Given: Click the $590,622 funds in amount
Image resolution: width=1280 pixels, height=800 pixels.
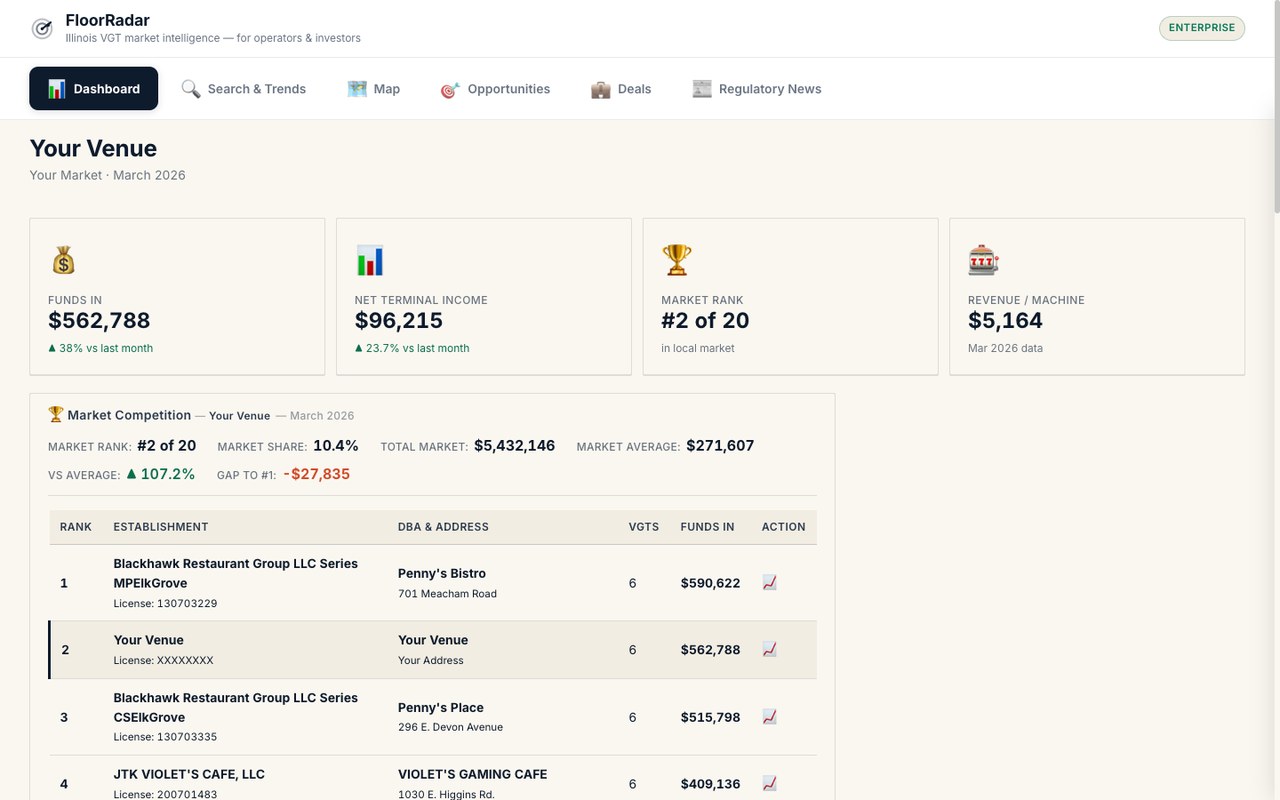Looking at the screenshot, I should pyautogui.click(x=710, y=583).
